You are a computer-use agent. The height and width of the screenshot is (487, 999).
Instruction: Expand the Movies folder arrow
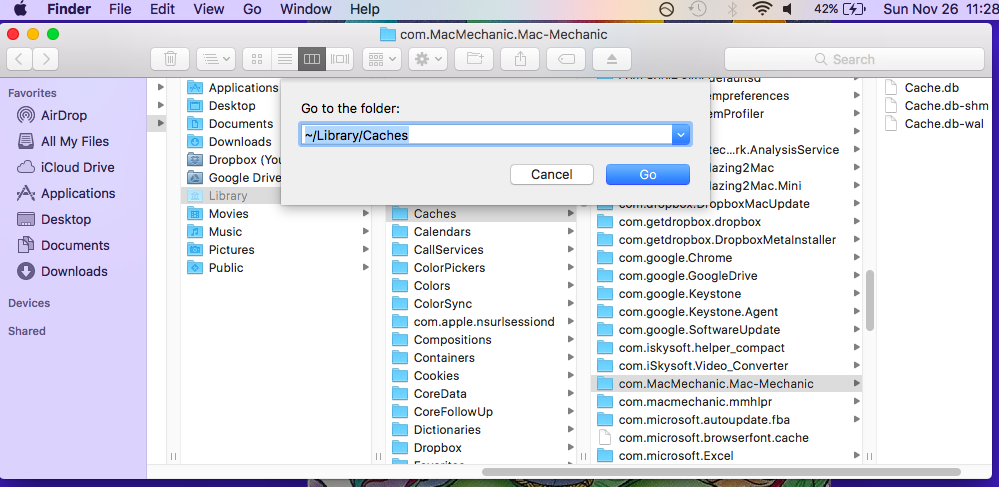click(x=366, y=214)
